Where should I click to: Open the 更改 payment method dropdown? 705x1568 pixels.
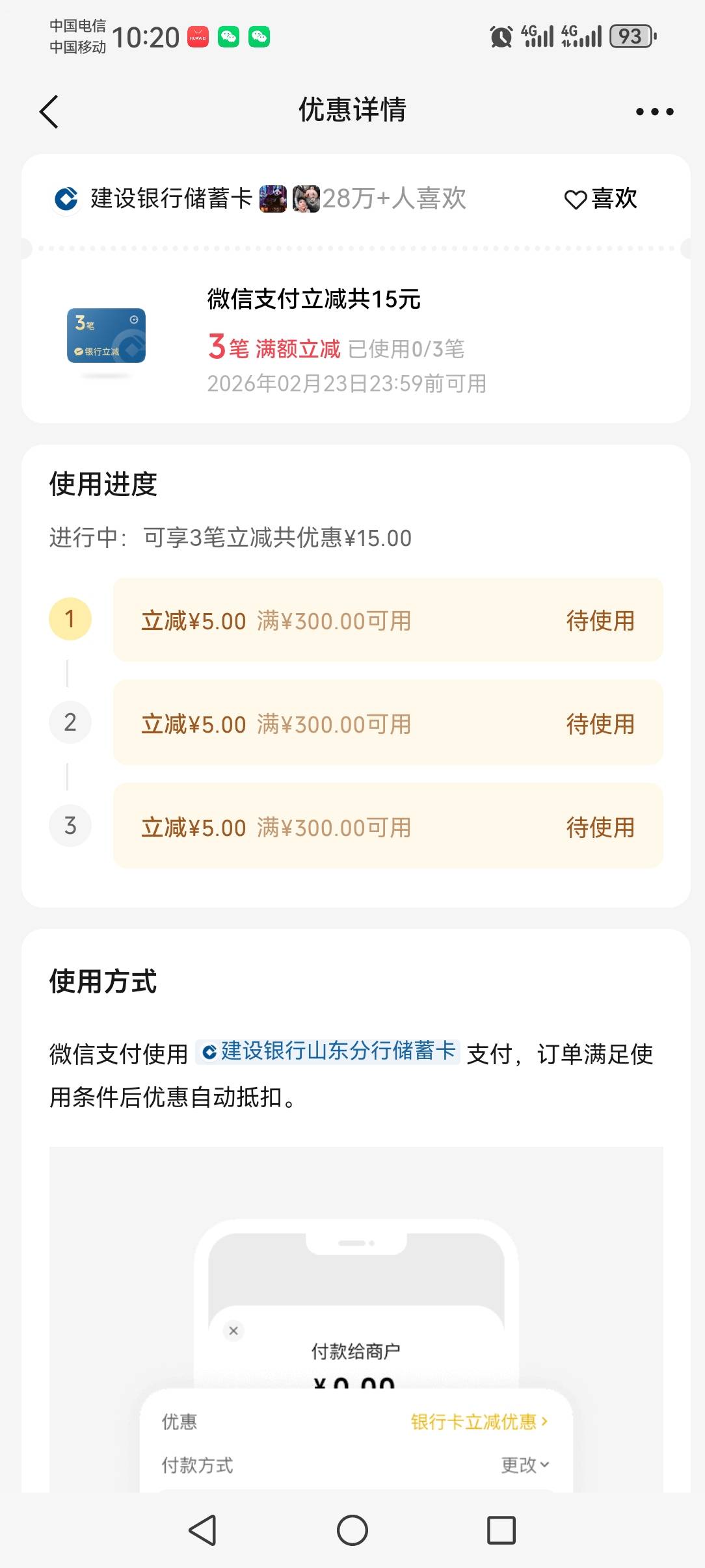click(x=525, y=1465)
